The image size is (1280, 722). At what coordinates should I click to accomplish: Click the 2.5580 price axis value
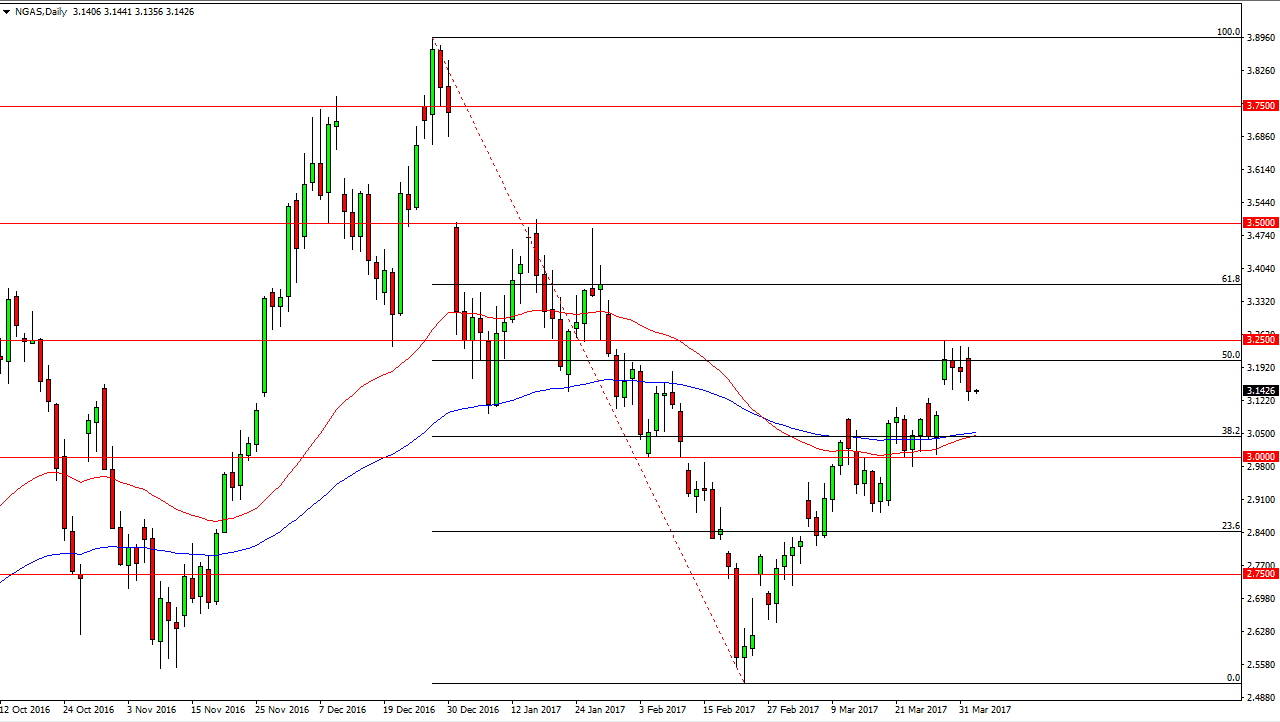pos(1260,665)
